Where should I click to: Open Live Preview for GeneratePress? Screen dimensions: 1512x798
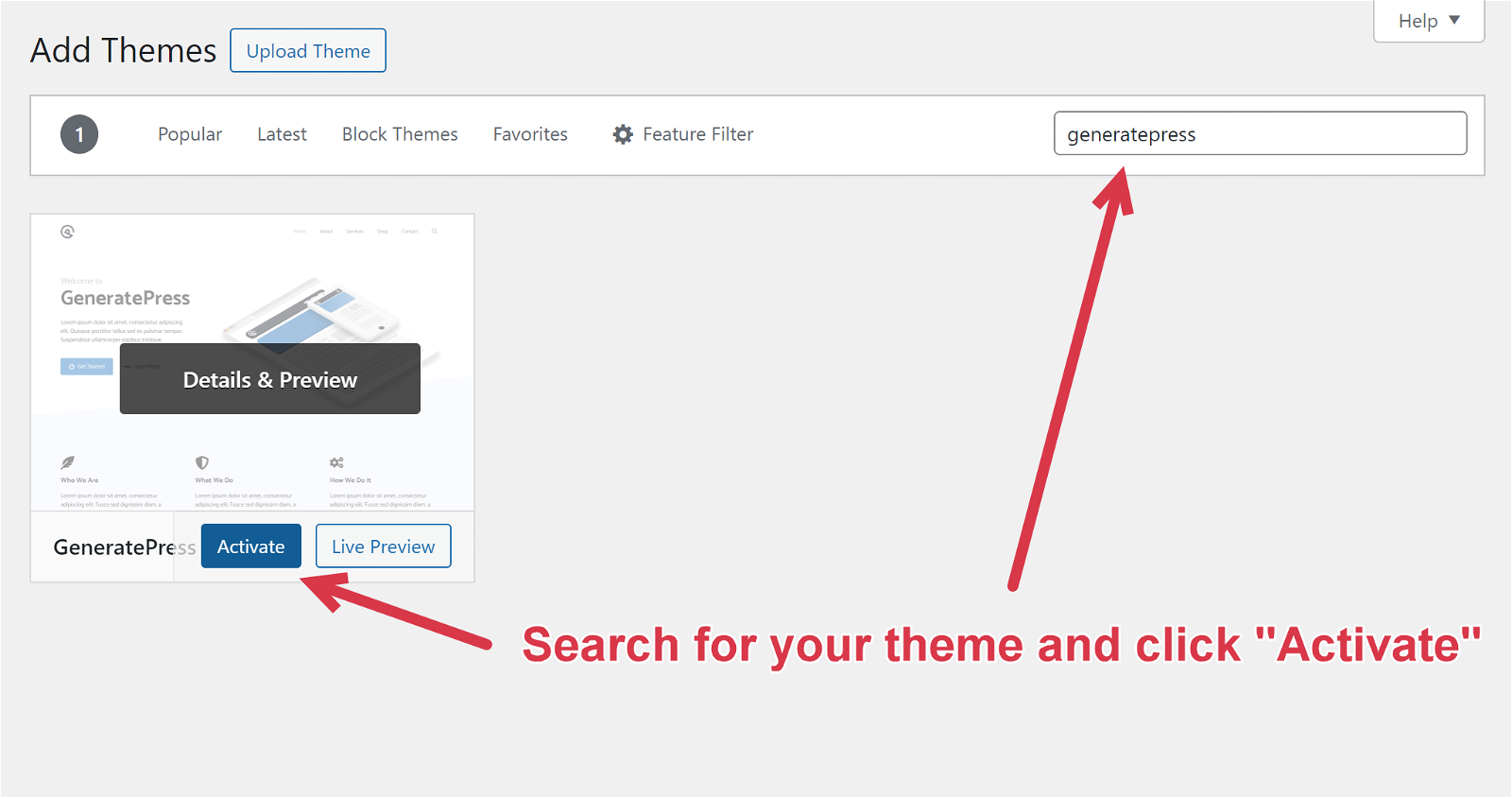383,546
